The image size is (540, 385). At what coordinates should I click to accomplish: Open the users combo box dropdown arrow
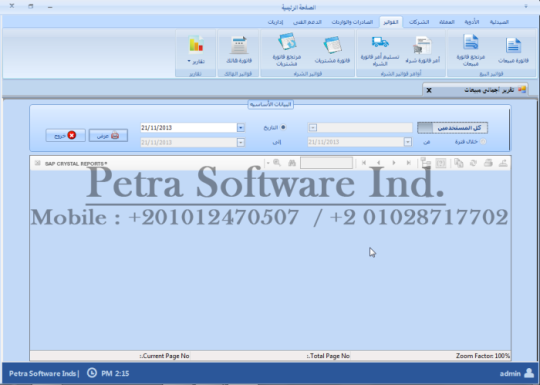point(312,128)
